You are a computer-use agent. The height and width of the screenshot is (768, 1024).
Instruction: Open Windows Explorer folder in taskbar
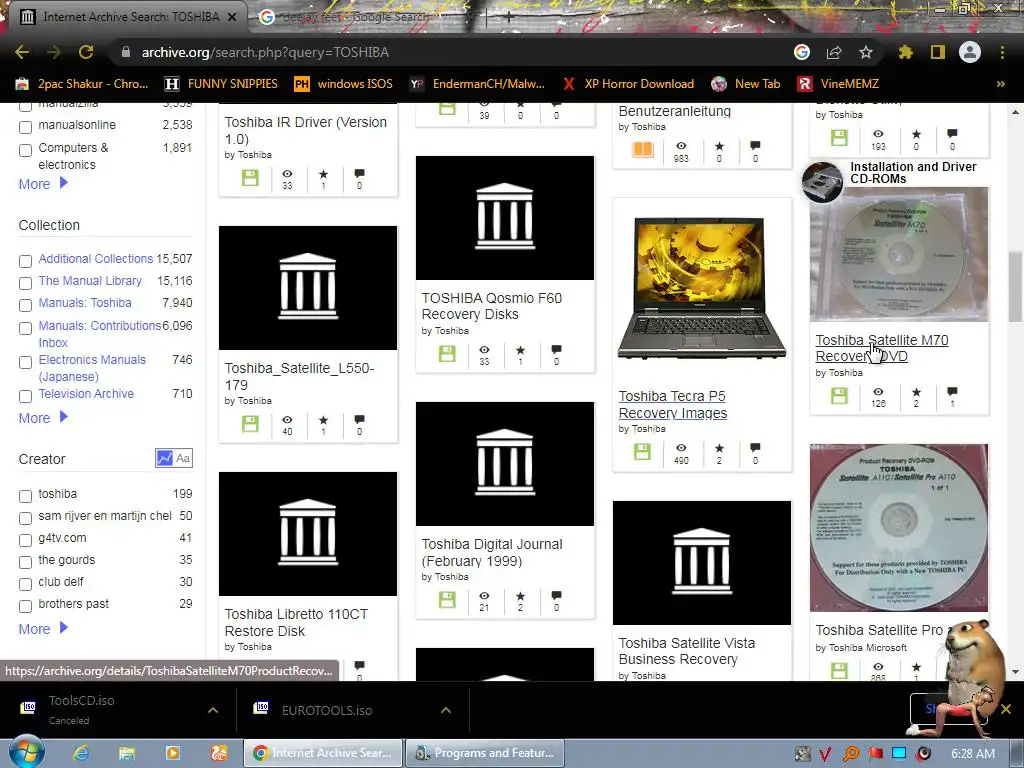point(127,753)
